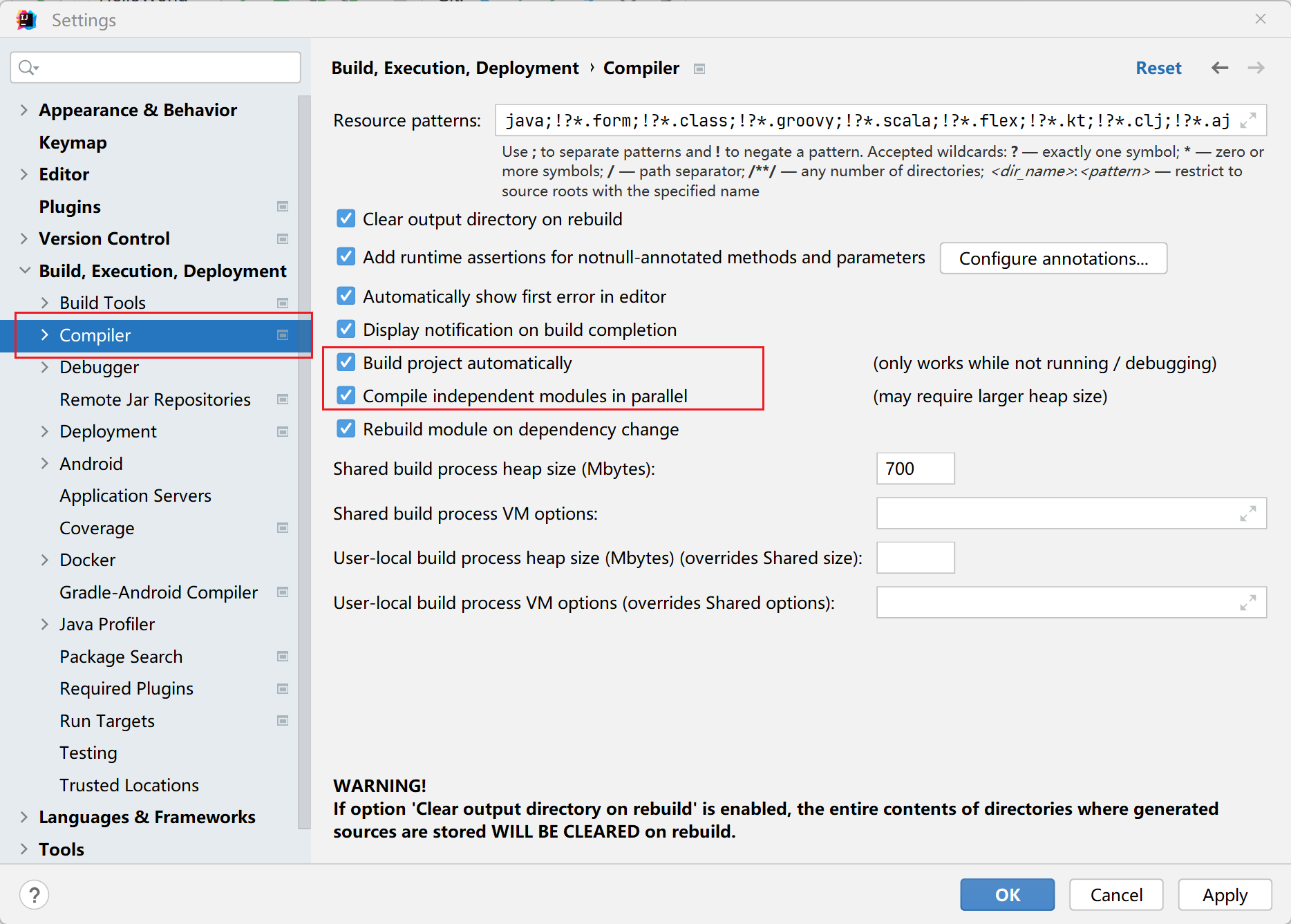The width and height of the screenshot is (1291, 924).
Task: Expand the Appearance & Behavior section
Action: [24, 110]
